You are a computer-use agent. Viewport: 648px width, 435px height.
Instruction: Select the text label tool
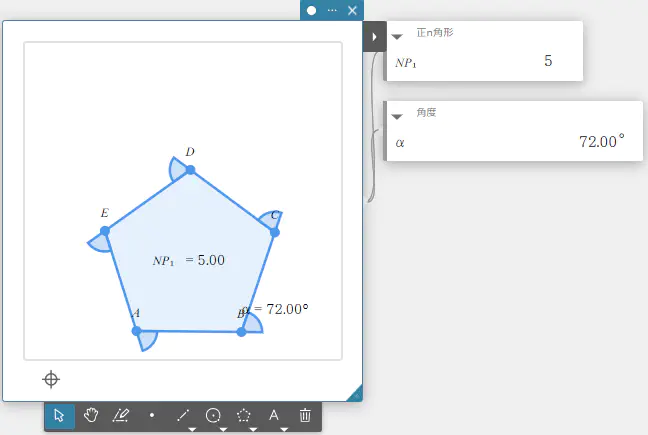click(x=274, y=415)
